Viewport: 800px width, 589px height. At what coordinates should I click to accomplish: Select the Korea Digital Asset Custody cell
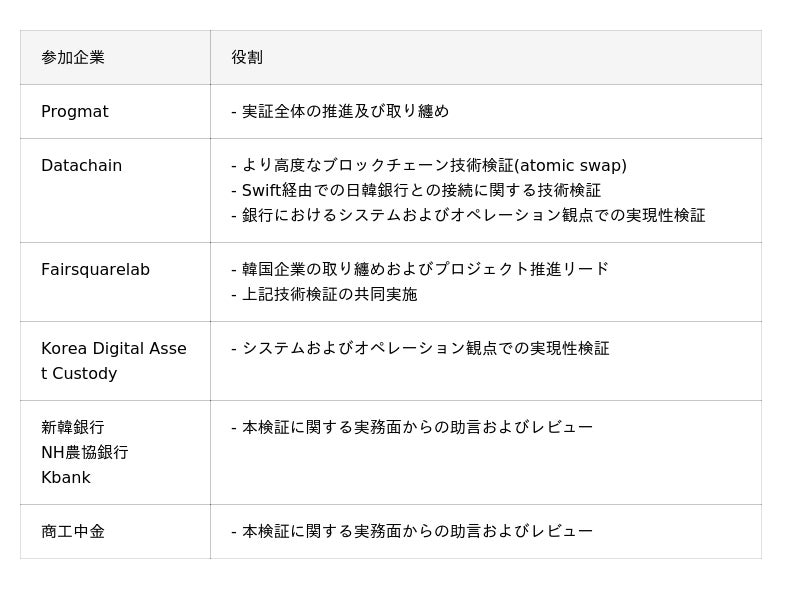113,360
